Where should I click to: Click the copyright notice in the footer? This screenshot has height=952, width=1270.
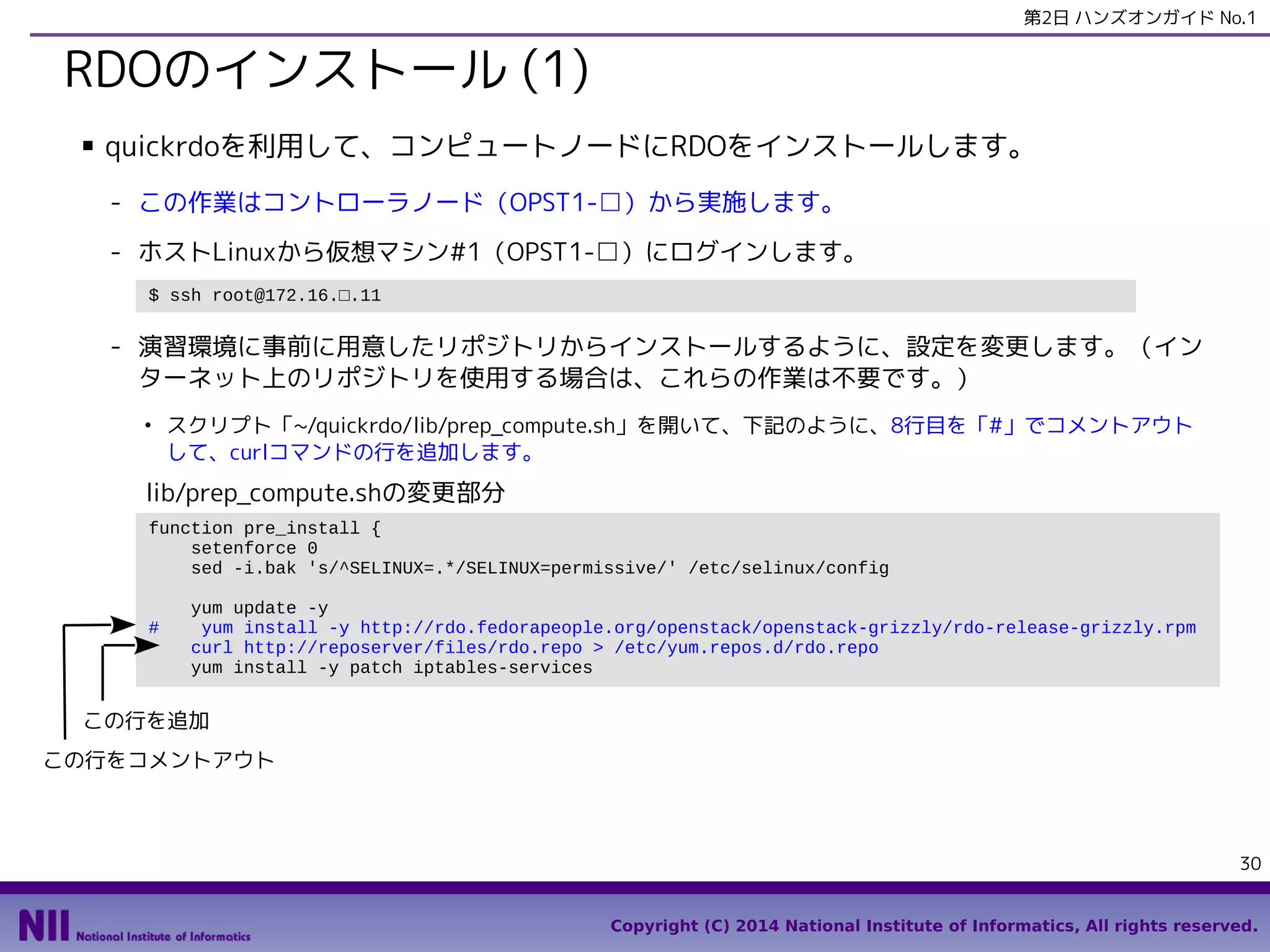[x=934, y=926]
